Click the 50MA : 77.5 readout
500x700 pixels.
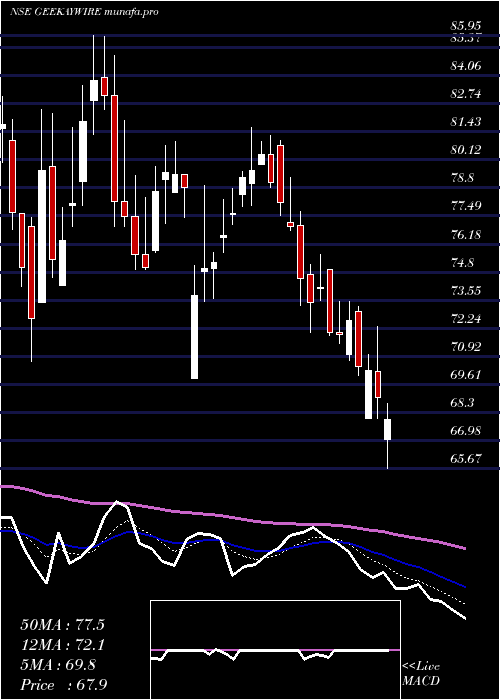(63, 625)
